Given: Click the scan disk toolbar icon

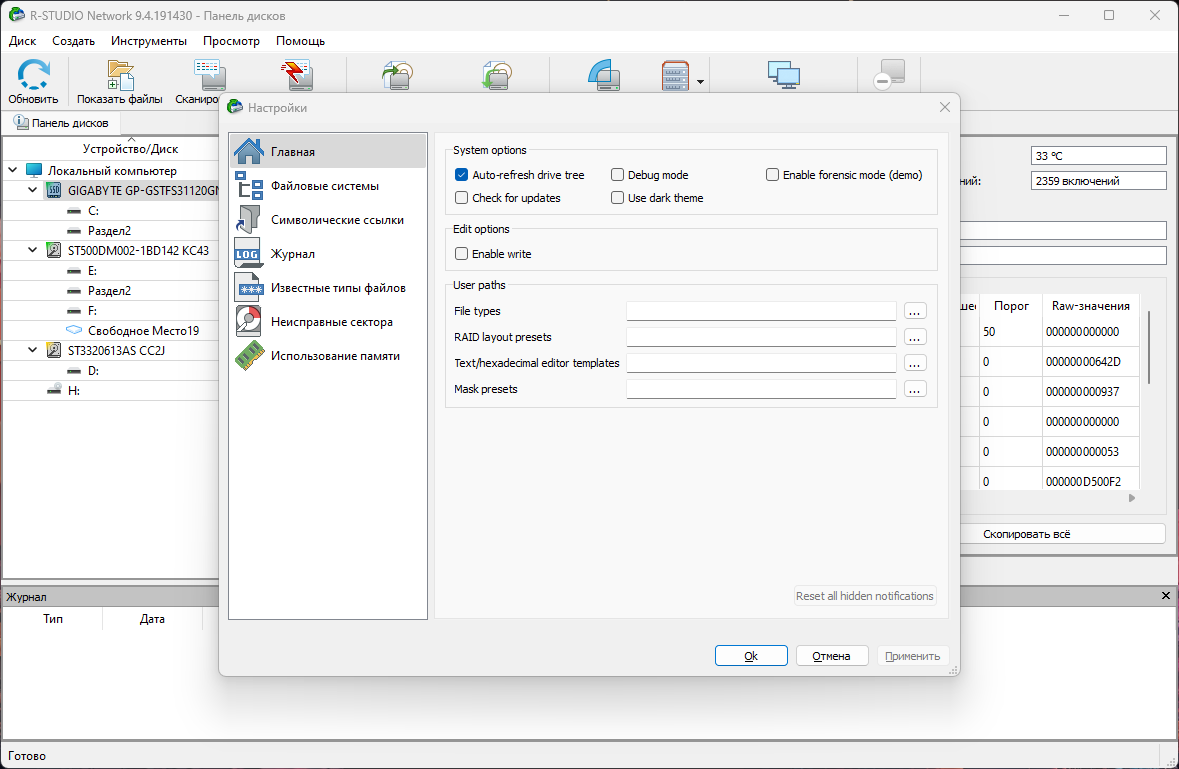Looking at the screenshot, I should pos(210,75).
